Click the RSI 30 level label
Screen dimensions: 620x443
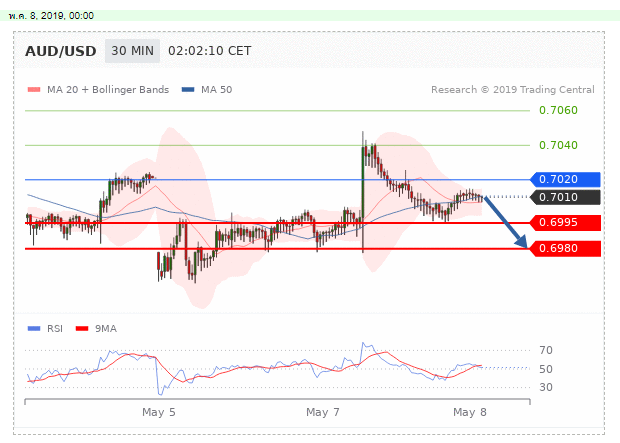546,387
